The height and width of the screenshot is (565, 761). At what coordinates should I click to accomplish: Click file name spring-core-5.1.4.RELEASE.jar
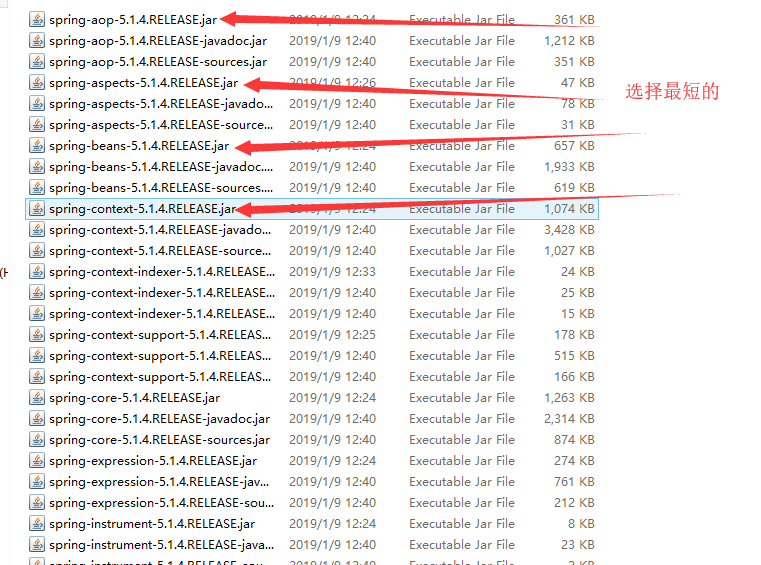[x=134, y=398]
